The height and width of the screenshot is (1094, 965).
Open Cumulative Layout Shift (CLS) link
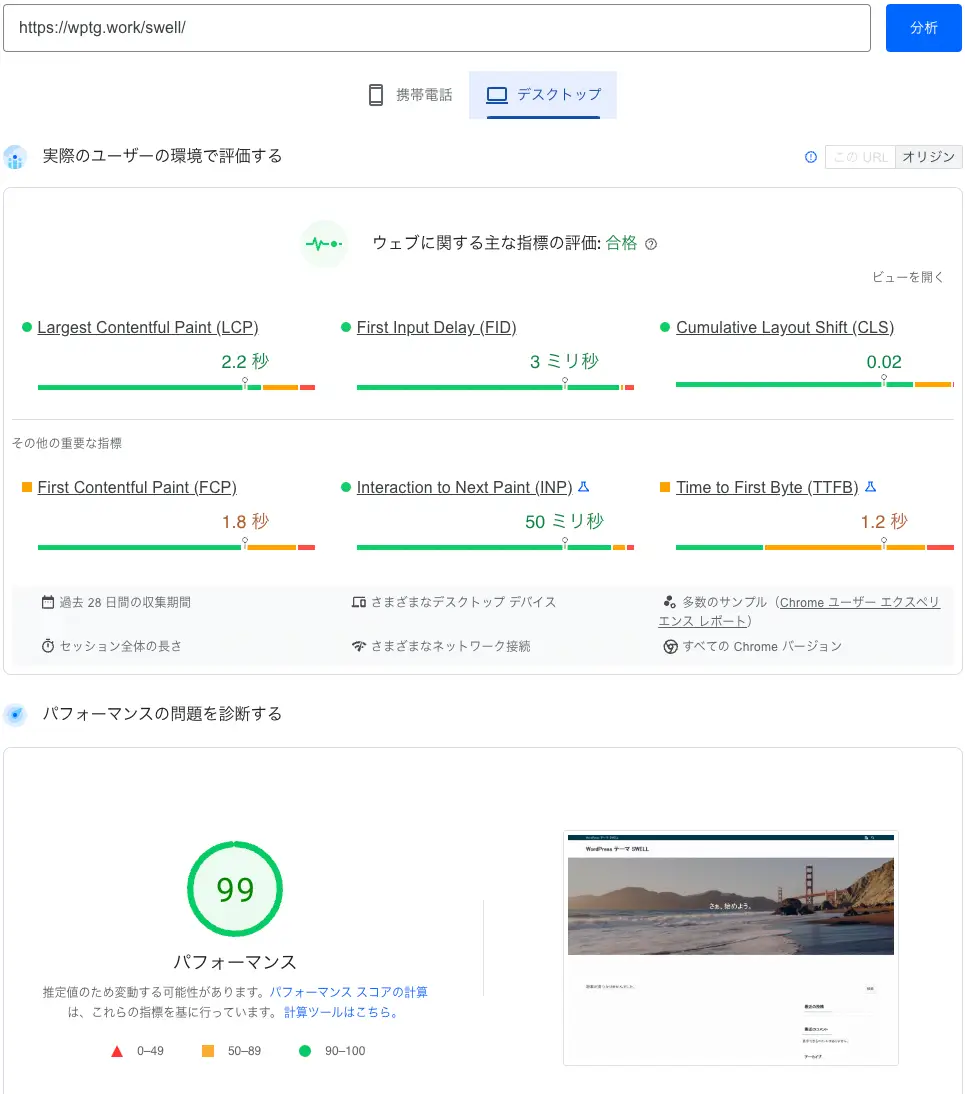785,327
